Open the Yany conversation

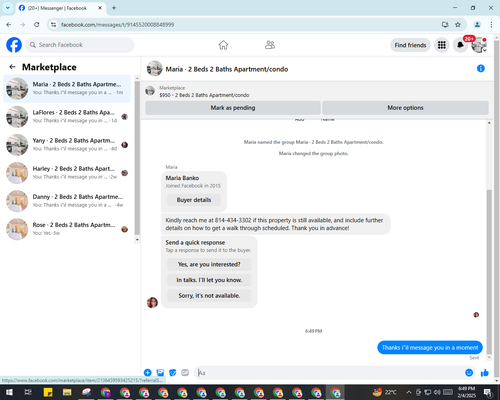67,145
